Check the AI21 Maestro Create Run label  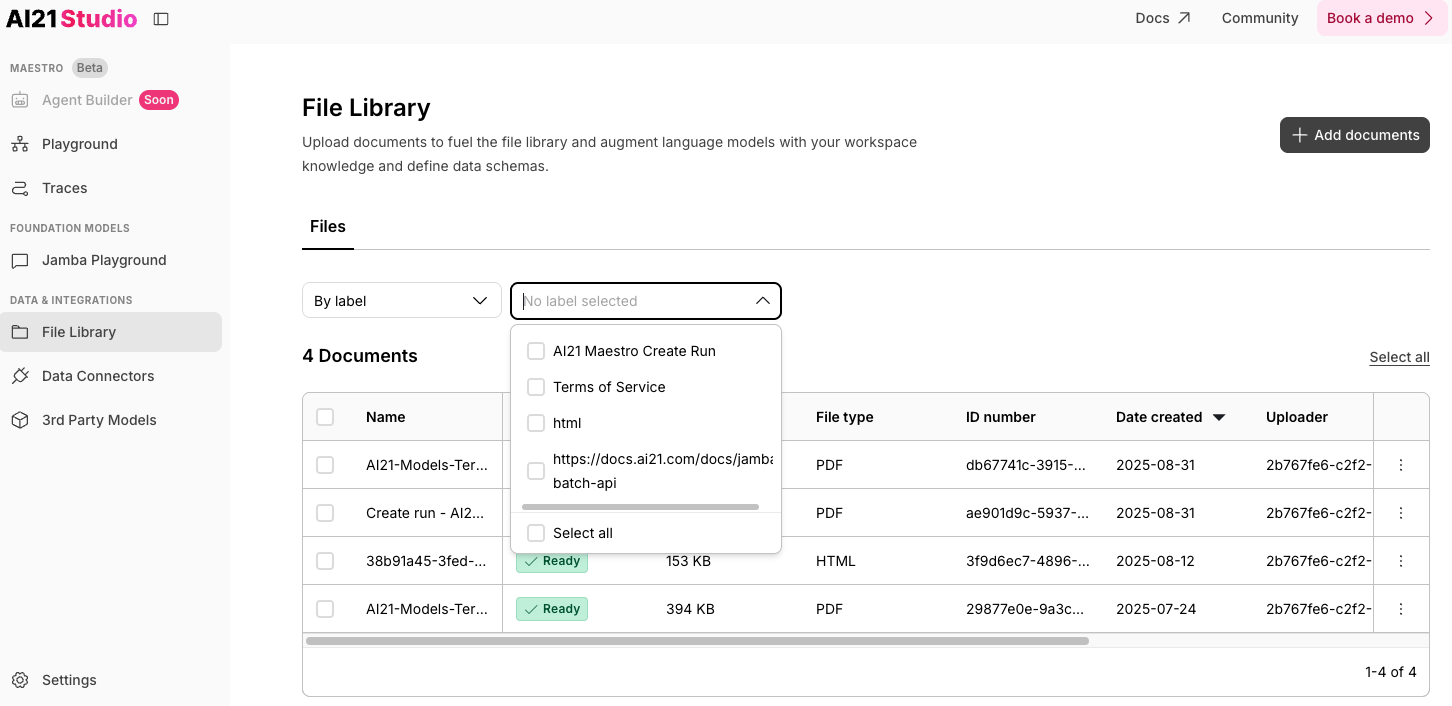click(536, 351)
